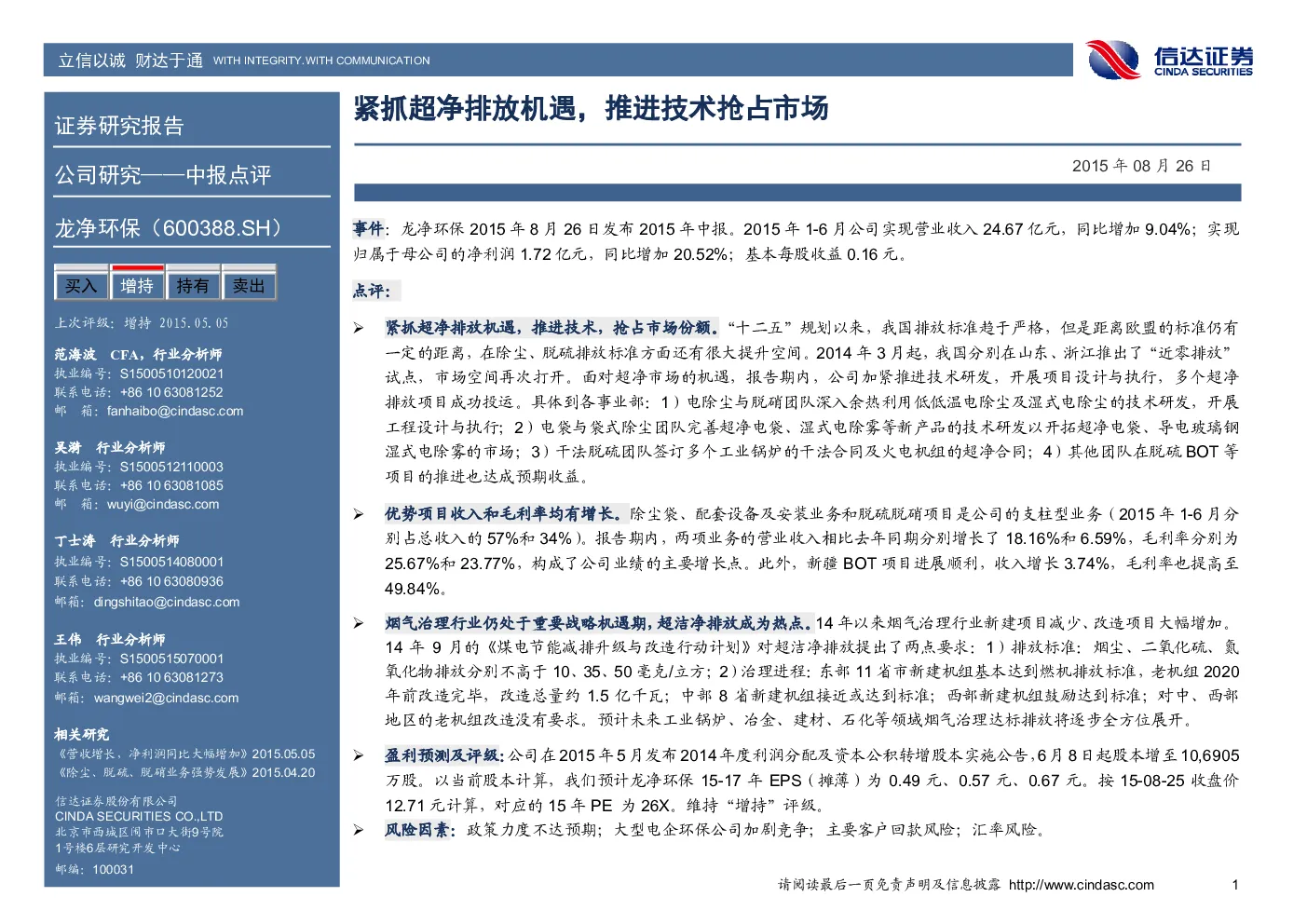The image size is (1307, 924).
Task: Click CINDA SECURITIES CO.,LTD company name
Action: pyautogui.click(x=139, y=816)
